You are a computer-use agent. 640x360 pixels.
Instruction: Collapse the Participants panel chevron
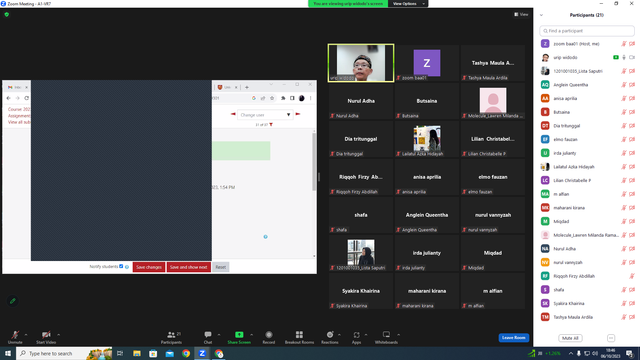point(541,15)
